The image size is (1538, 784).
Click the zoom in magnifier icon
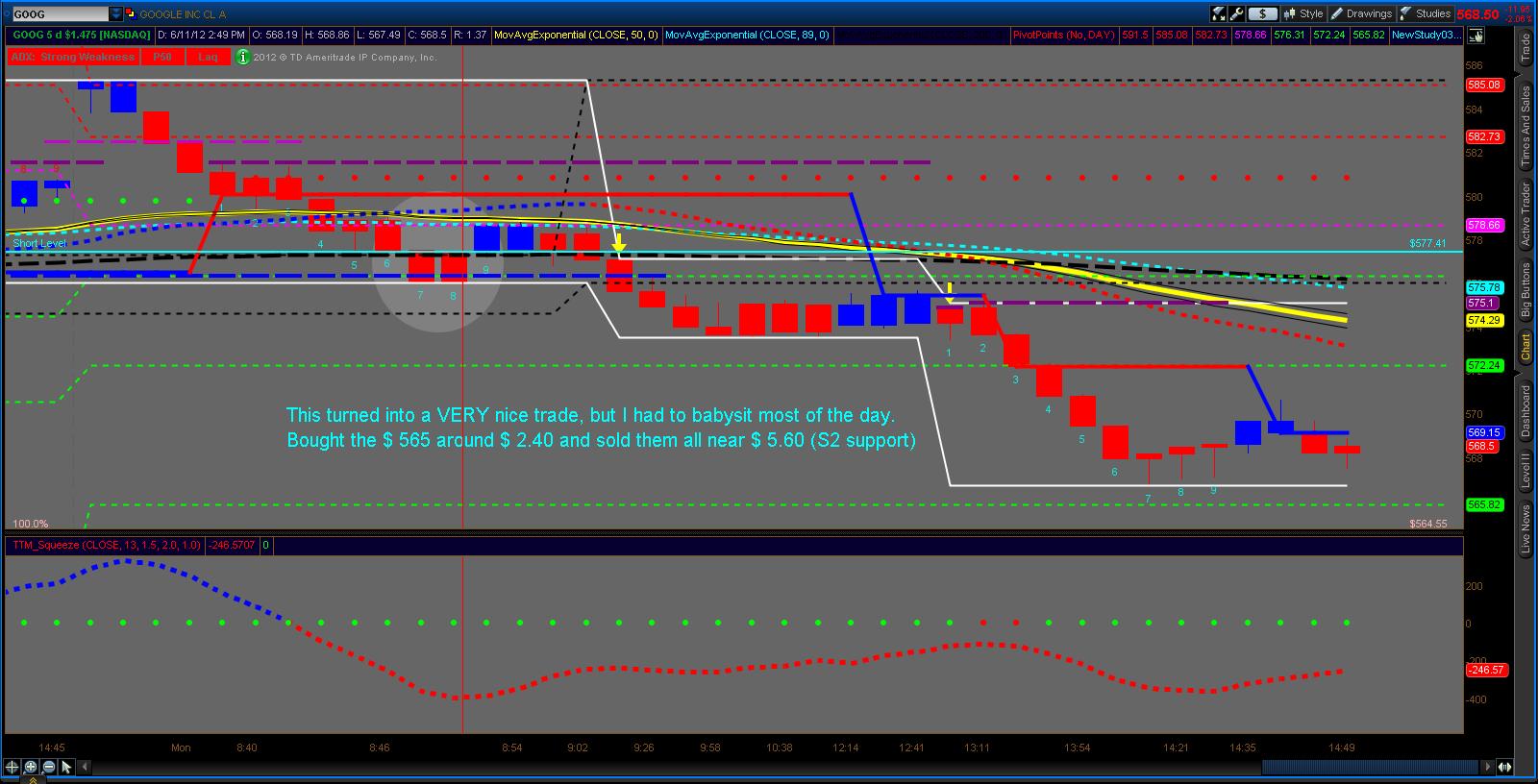(30, 767)
